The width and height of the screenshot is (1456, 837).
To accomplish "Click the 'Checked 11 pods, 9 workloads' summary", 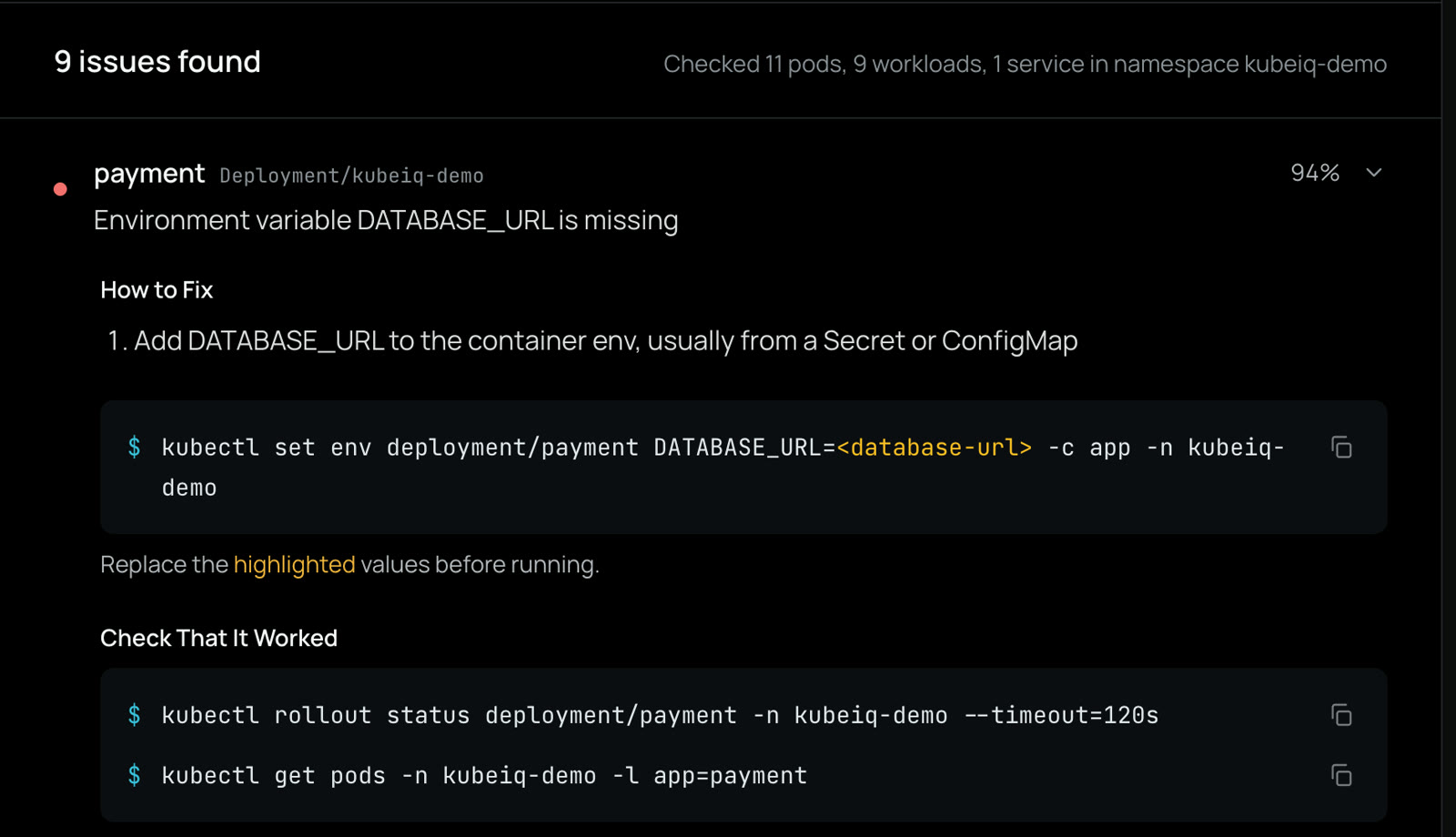I will click(x=1025, y=64).
